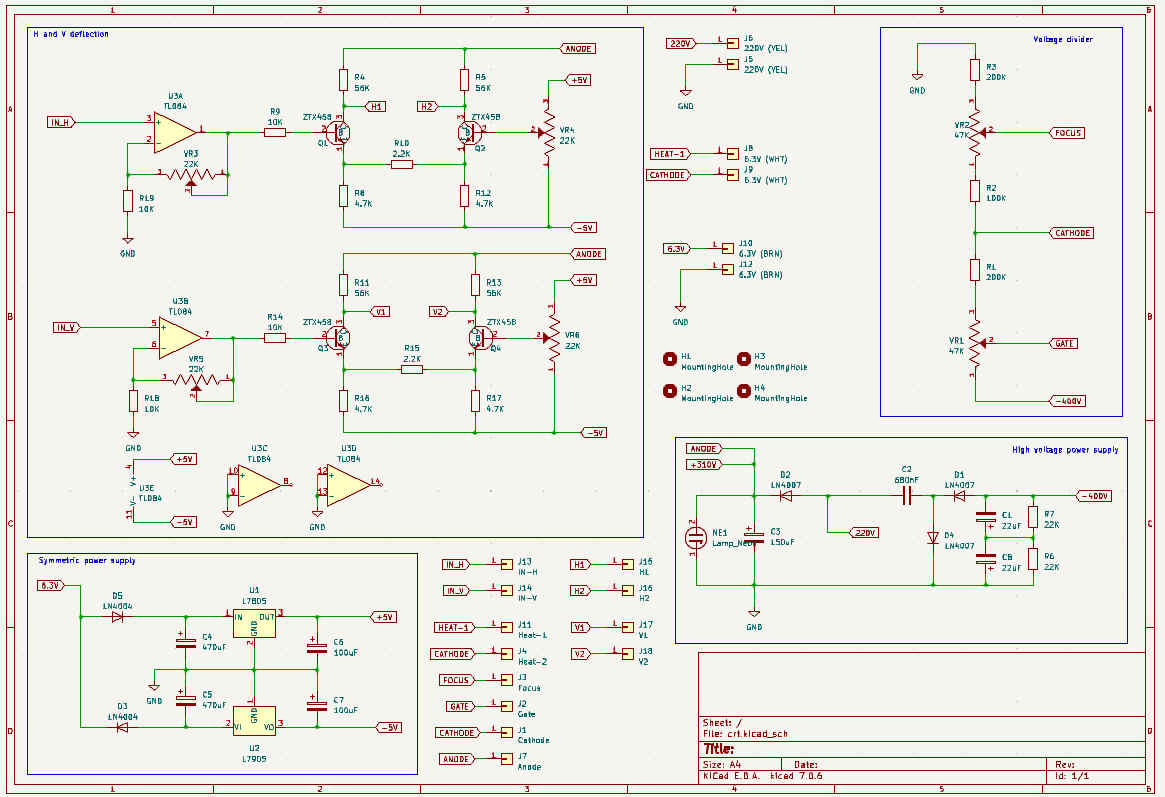
Task: Click the U3D TL084 op-amp symbol
Action: [x=348, y=485]
